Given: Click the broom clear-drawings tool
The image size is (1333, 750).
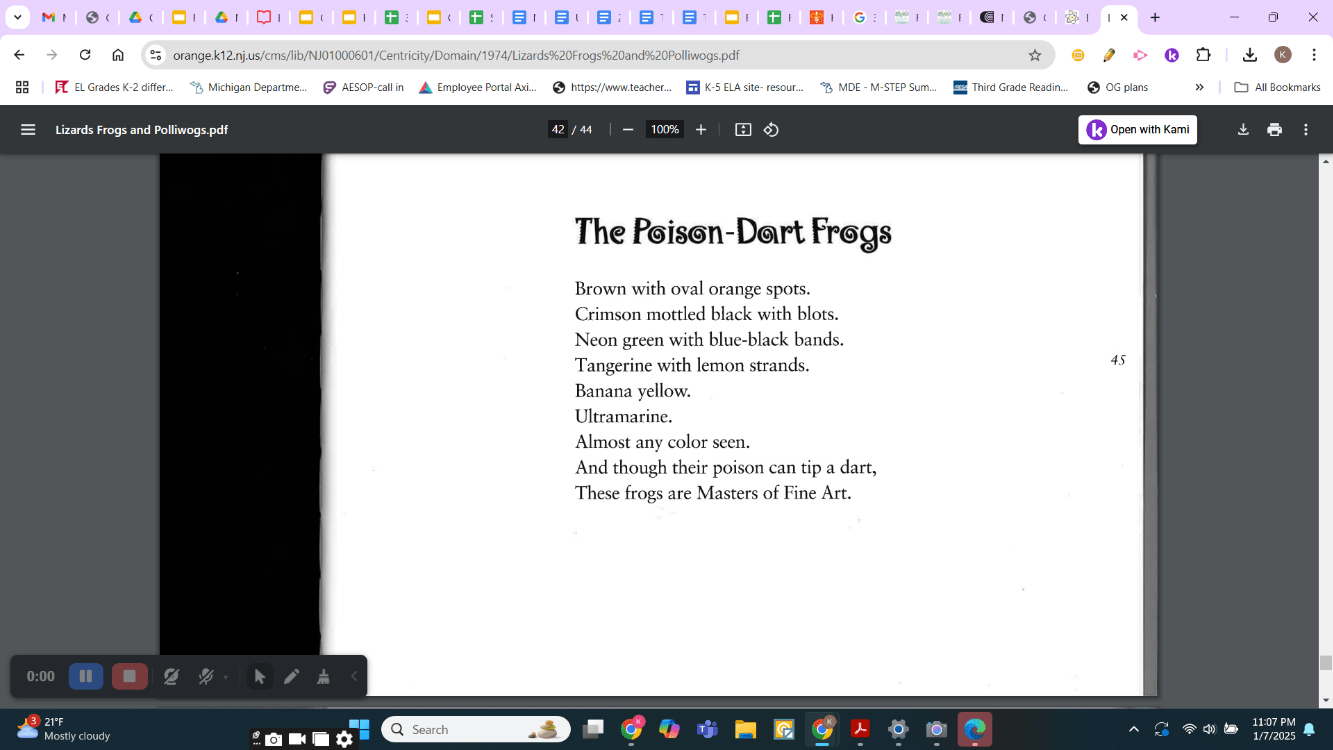Looking at the screenshot, I should pos(323,677).
